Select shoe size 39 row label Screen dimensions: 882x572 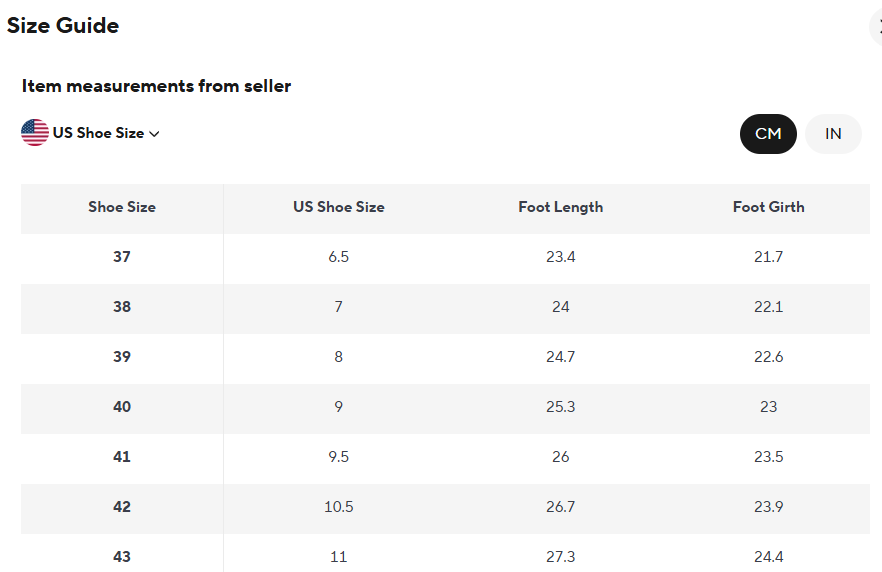[122, 357]
